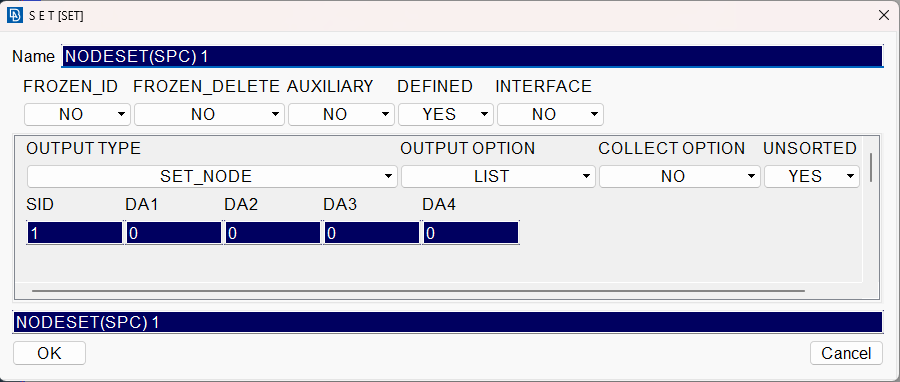This screenshot has width=900, height=382.
Task: Click the SID input field
Action: pos(75,233)
